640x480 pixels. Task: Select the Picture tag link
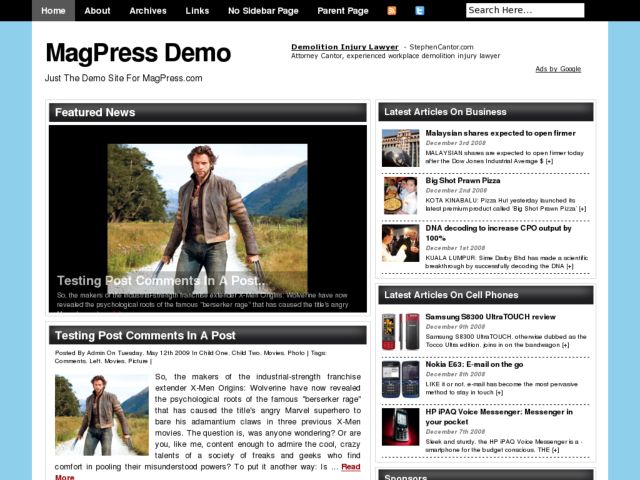coord(138,361)
